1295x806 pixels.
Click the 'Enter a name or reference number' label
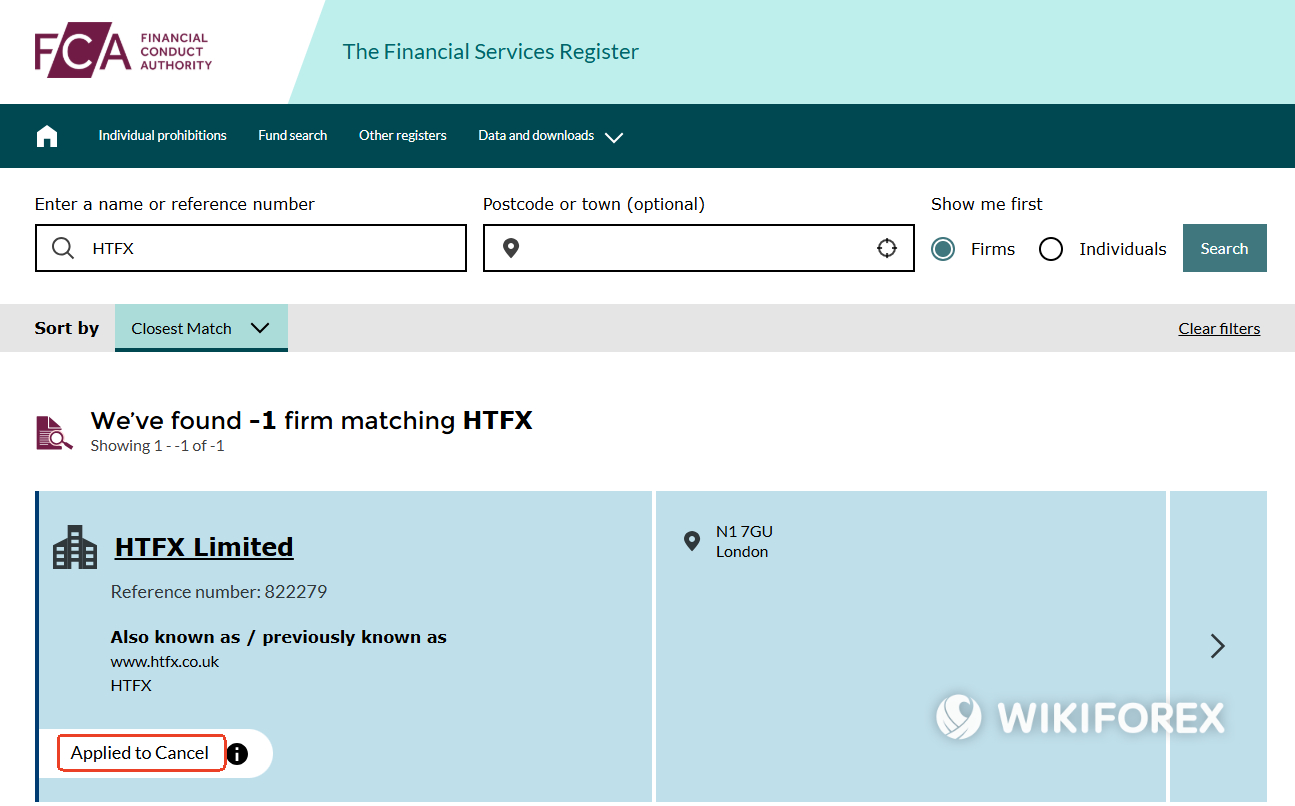click(175, 204)
